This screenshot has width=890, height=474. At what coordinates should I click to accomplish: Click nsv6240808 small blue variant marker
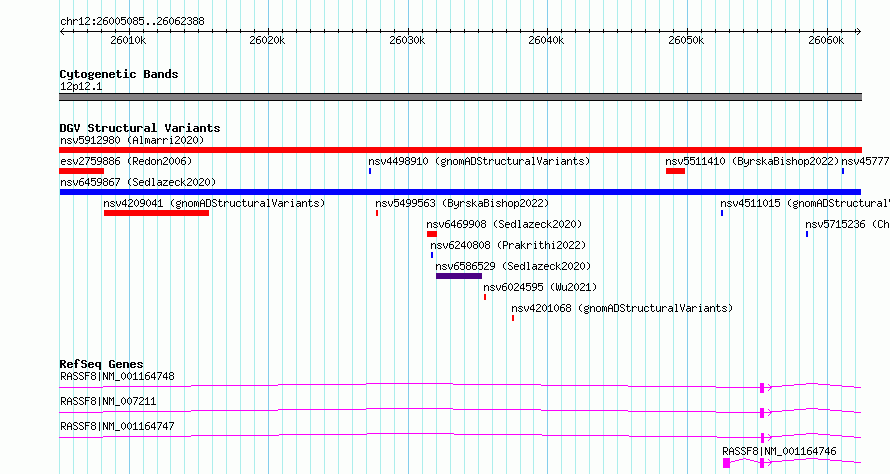pos(432,255)
